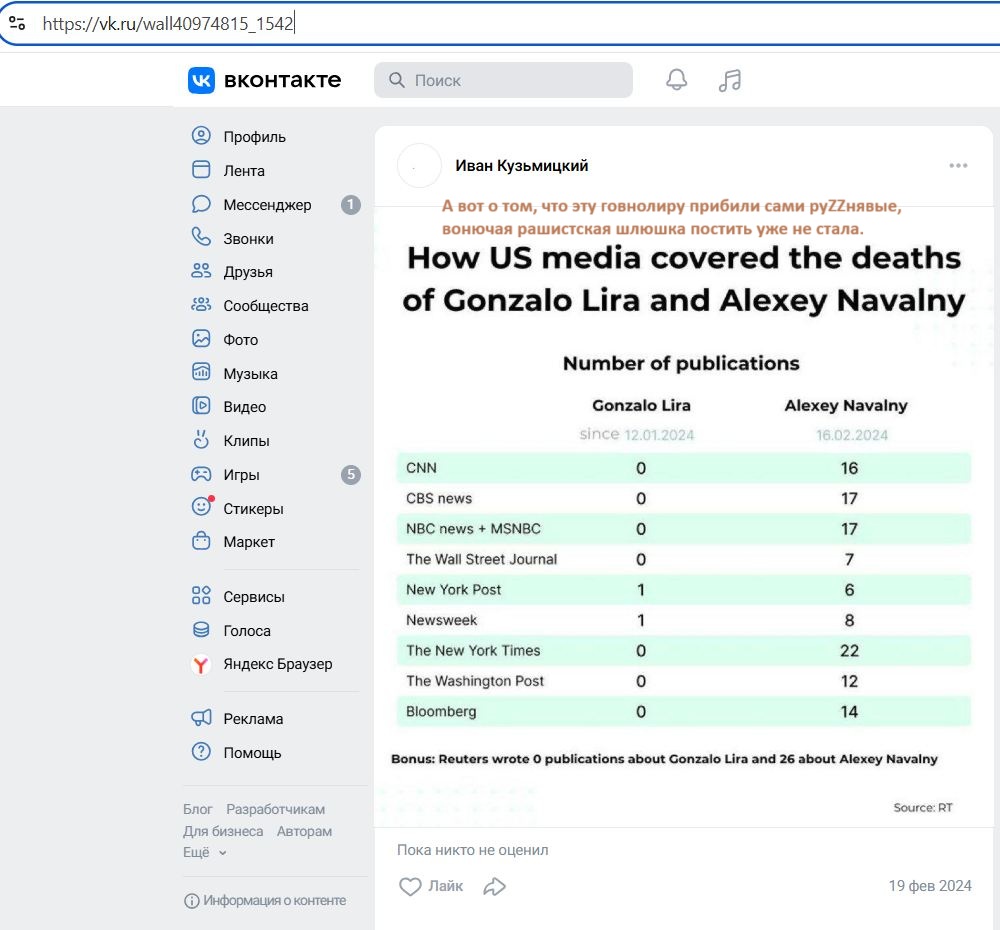Open the Мессенджер menu item
The image size is (1000, 930).
pyautogui.click(x=276, y=205)
